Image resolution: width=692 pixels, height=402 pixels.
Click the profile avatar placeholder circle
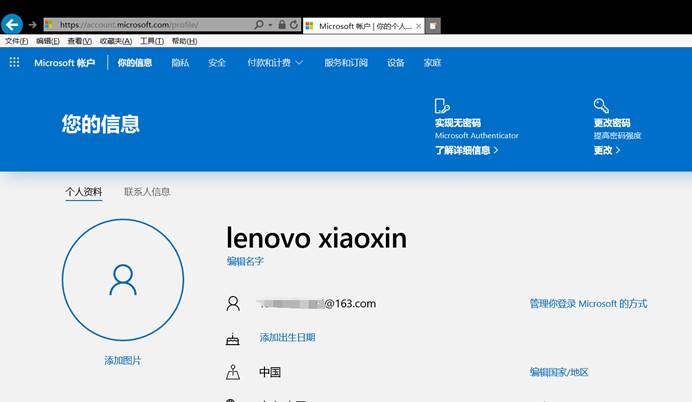pyautogui.click(x=123, y=280)
